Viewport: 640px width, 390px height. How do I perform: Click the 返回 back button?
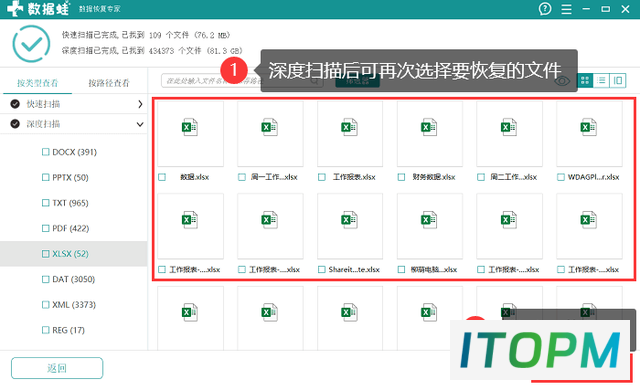click(x=57, y=368)
